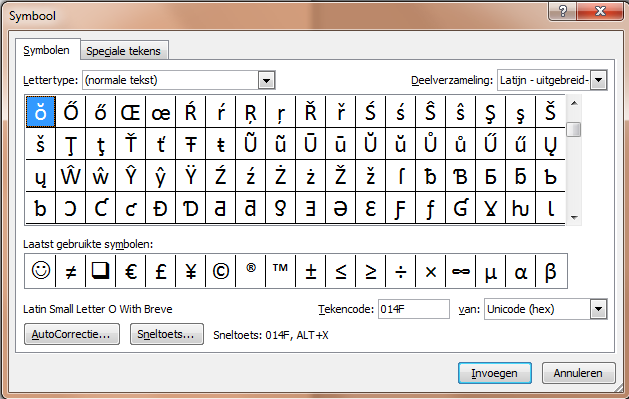The image size is (629, 399).
Task: Switch to the Symbolen tab
Action: (47, 51)
